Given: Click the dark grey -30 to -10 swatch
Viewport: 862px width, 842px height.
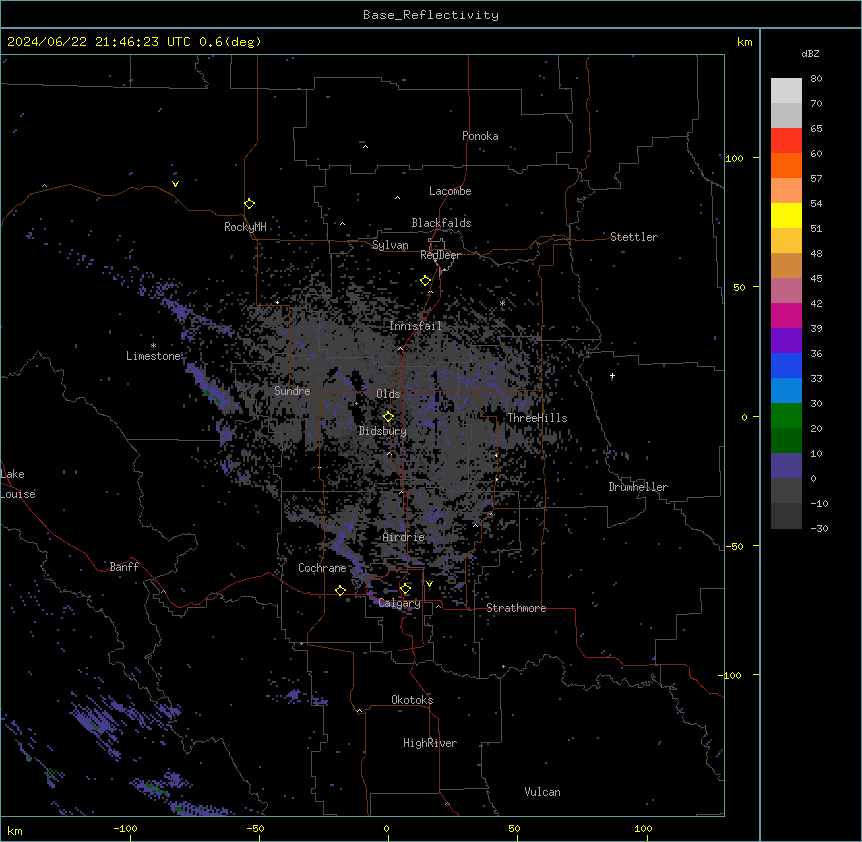Looking at the screenshot, I should pyautogui.click(x=786, y=516).
